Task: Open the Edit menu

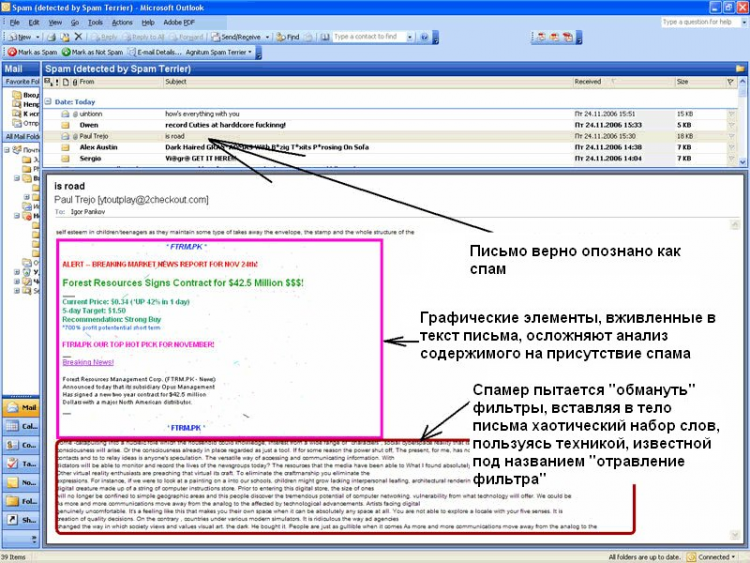Action: click(x=34, y=22)
